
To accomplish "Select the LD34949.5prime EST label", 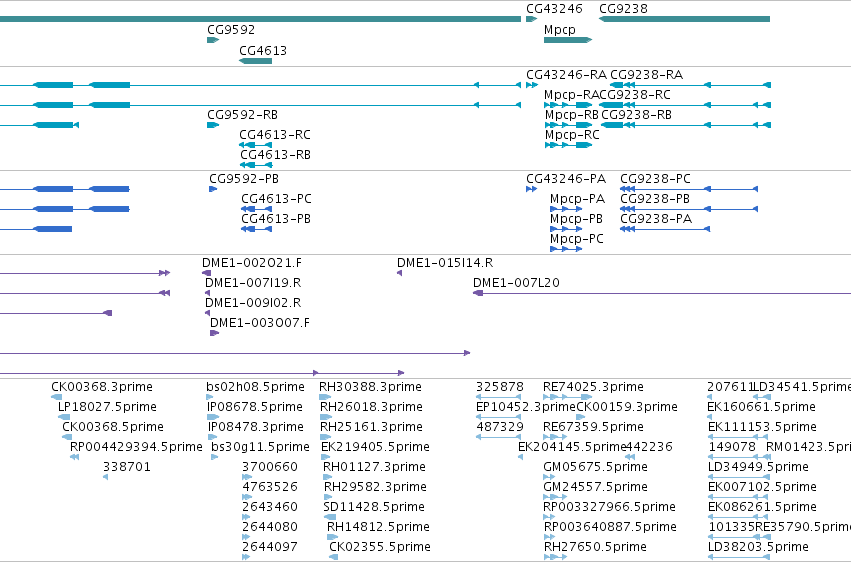I will pos(758,467).
